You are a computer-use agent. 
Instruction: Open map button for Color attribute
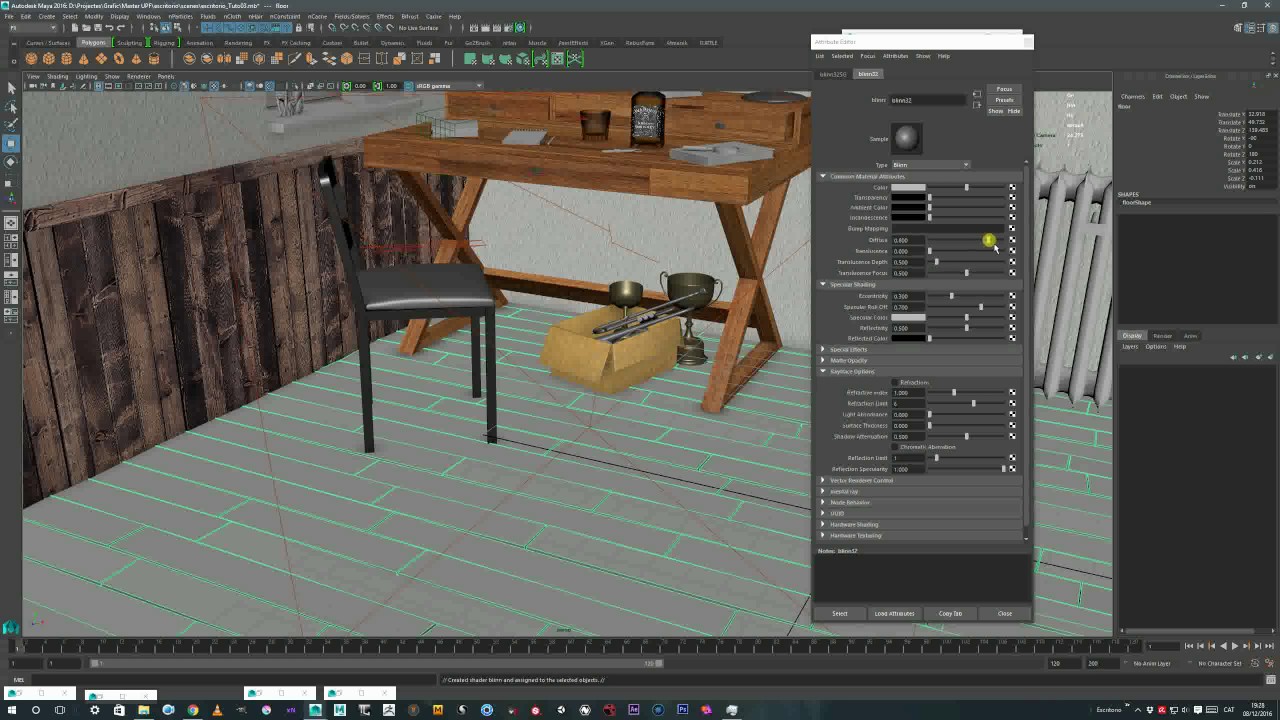pyautogui.click(x=1012, y=187)
